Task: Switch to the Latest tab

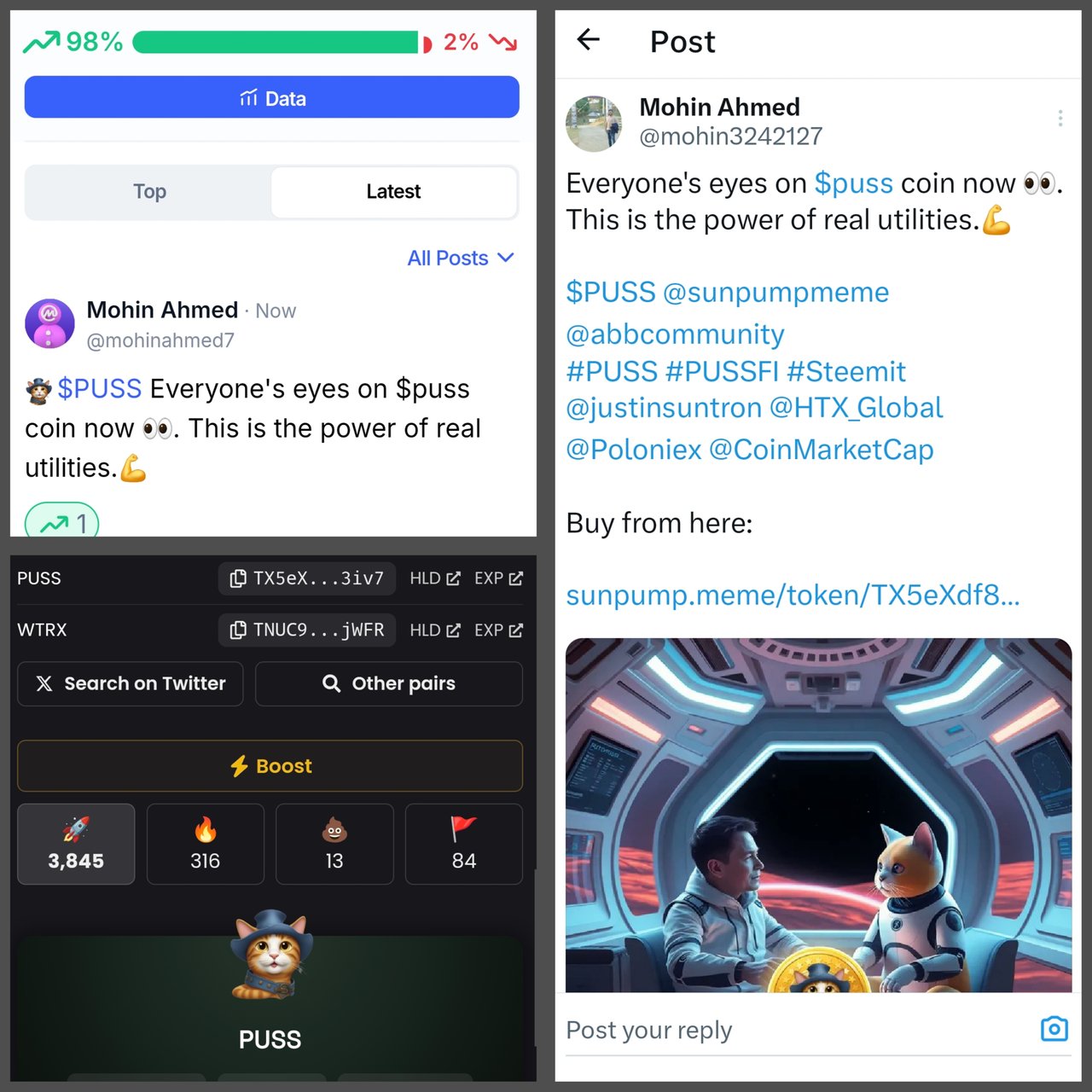Action: tap(393, 192)
